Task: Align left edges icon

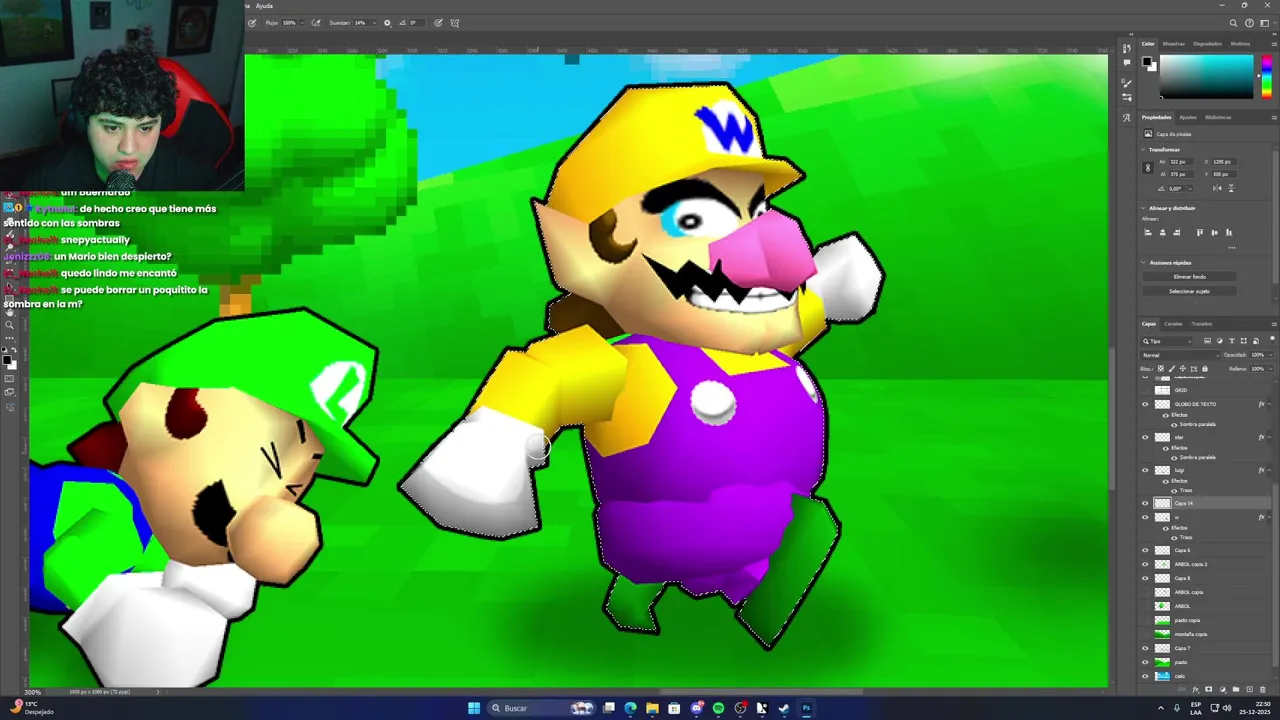Action: [x=1148, y=232]
